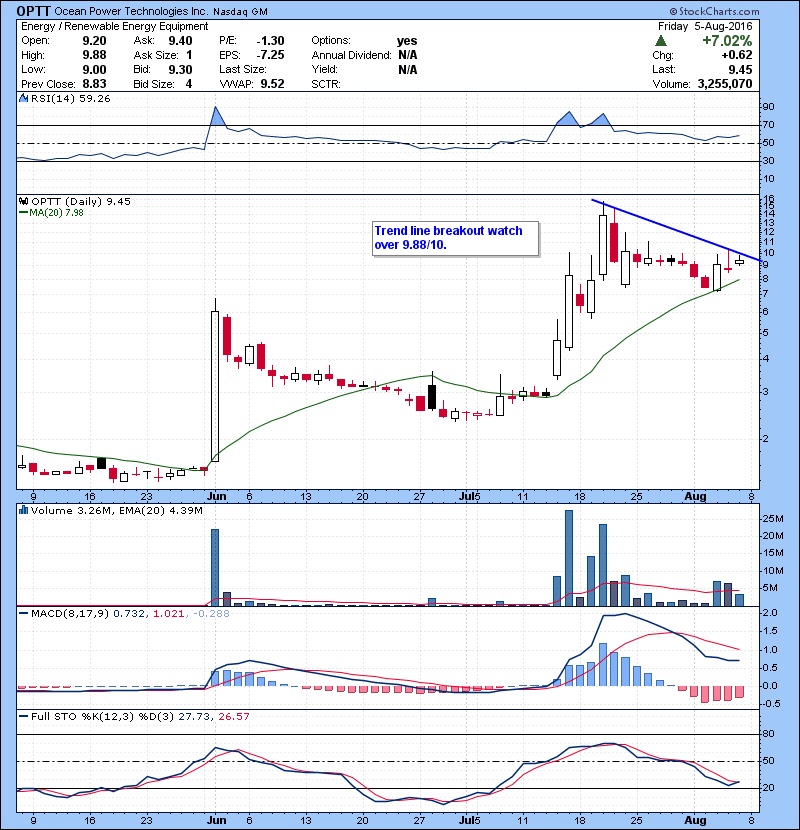Click the RSI indicator icon beside RSI(14)
Viewport: 800px width, 830px height.
pyautogui.click(x=23, y=98)
